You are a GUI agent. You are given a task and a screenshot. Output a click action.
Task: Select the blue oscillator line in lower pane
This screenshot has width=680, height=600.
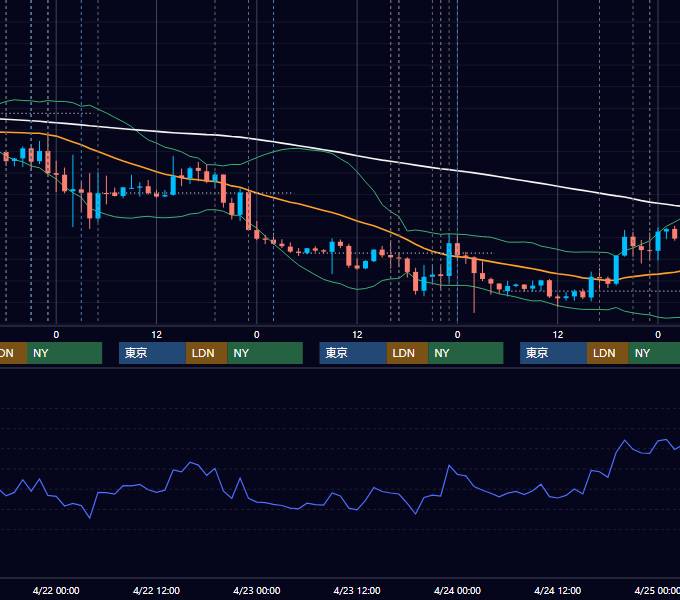click(x=338, y=496)
